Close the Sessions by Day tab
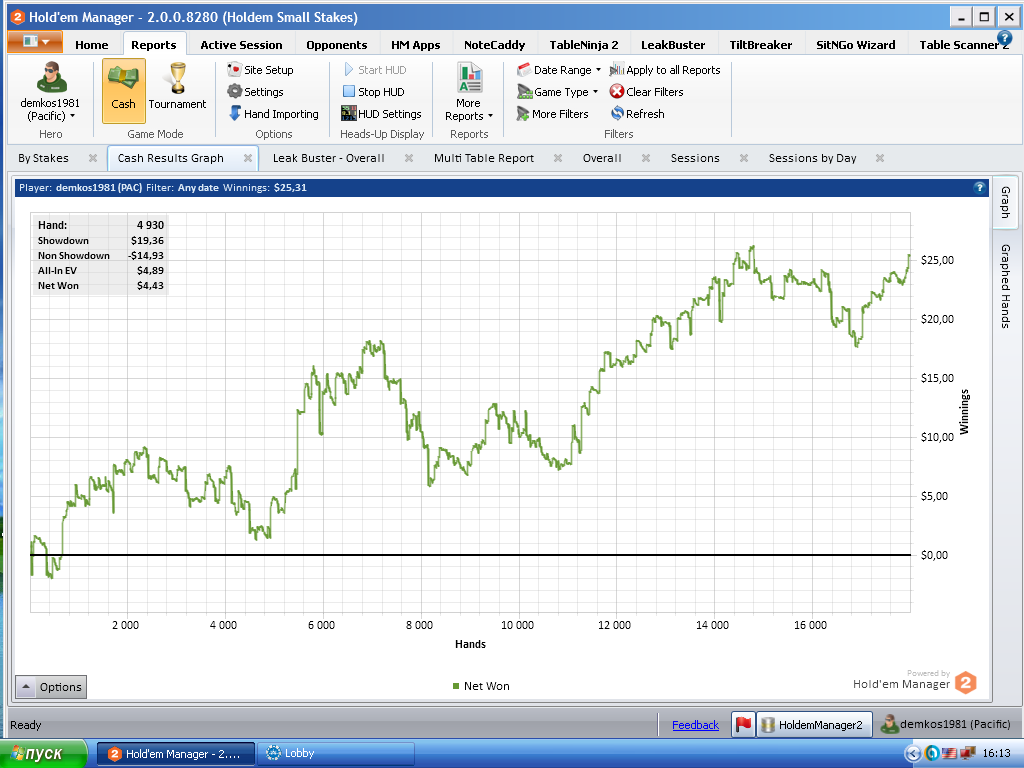1024x768 pixels. tap(880, 158)
